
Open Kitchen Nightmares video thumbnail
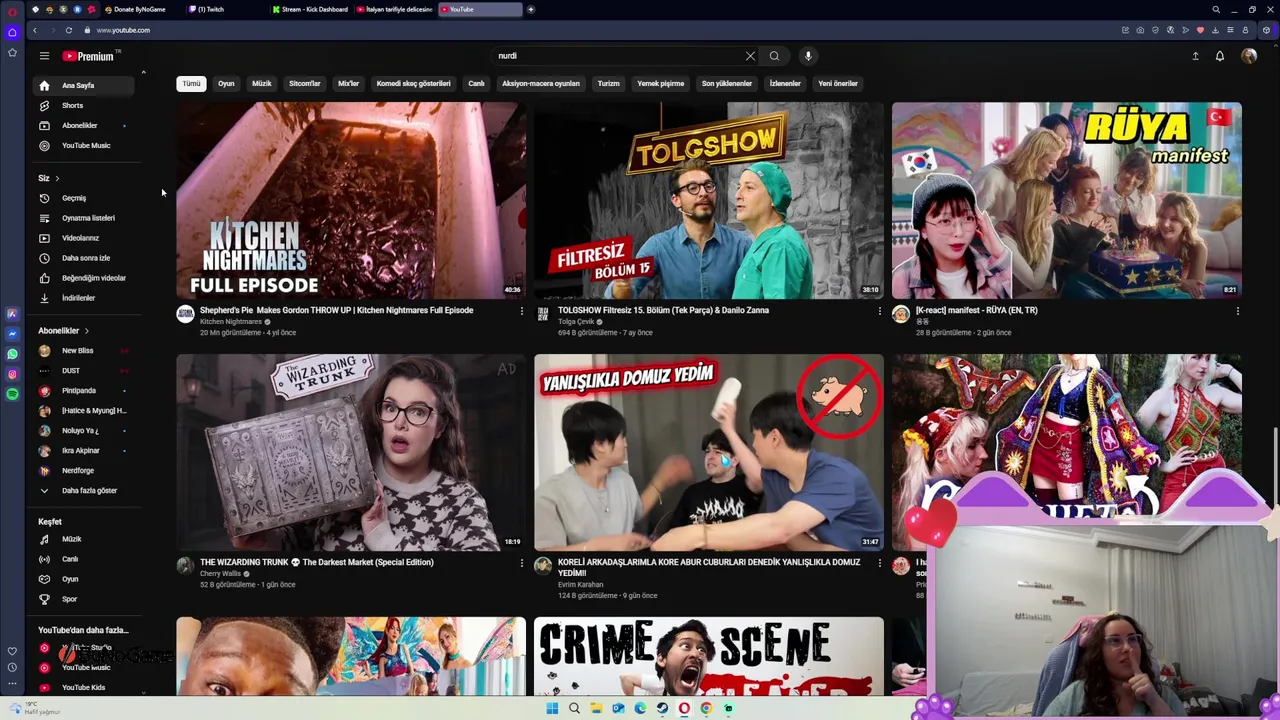(351, 200)
